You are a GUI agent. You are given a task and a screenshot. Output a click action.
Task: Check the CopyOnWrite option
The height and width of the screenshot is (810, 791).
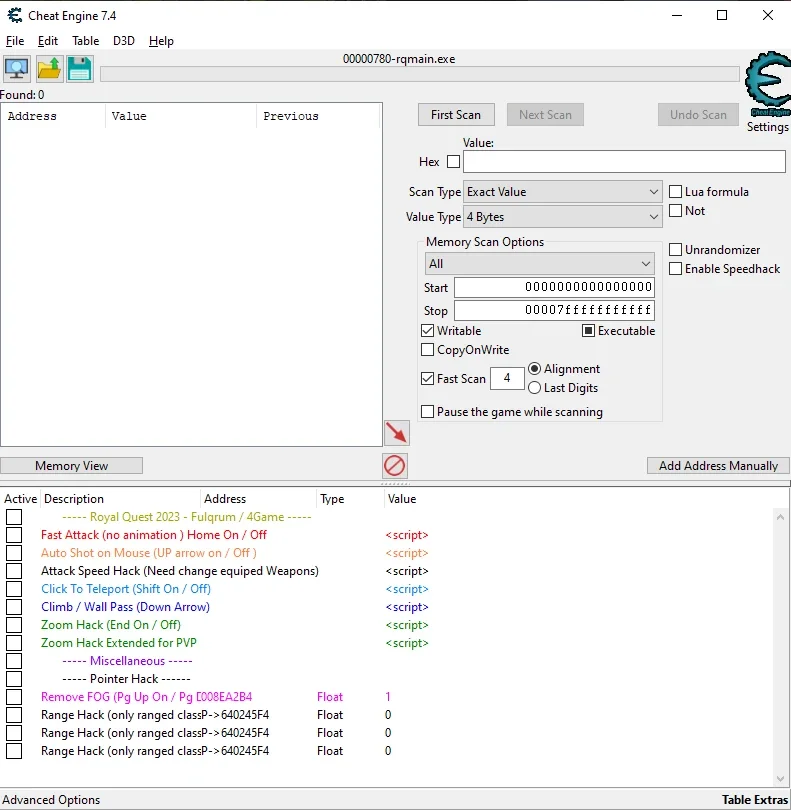(x=427, y=350)
